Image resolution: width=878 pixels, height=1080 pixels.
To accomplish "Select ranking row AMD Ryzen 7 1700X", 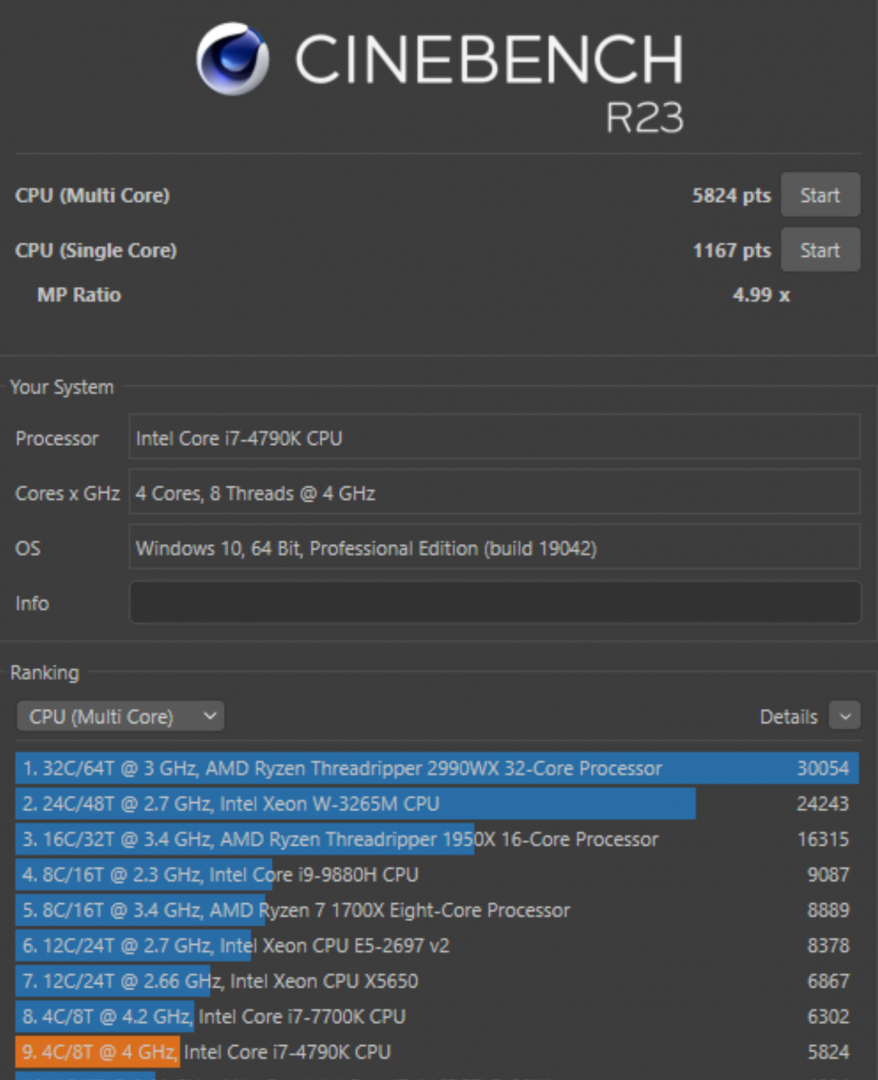I will [437, 910].
